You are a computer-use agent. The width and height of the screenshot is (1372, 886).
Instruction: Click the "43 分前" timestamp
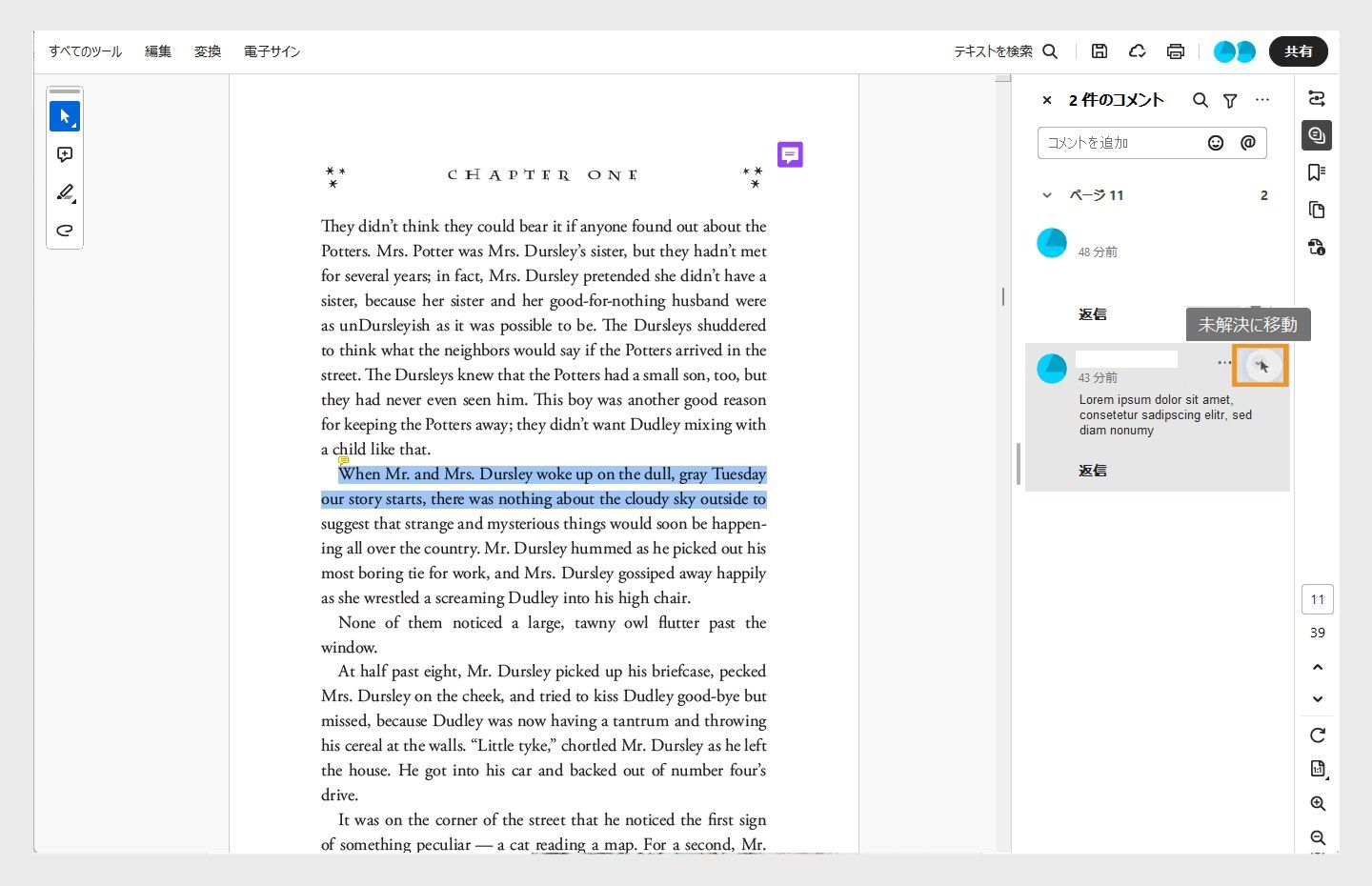click(1098, 378)
